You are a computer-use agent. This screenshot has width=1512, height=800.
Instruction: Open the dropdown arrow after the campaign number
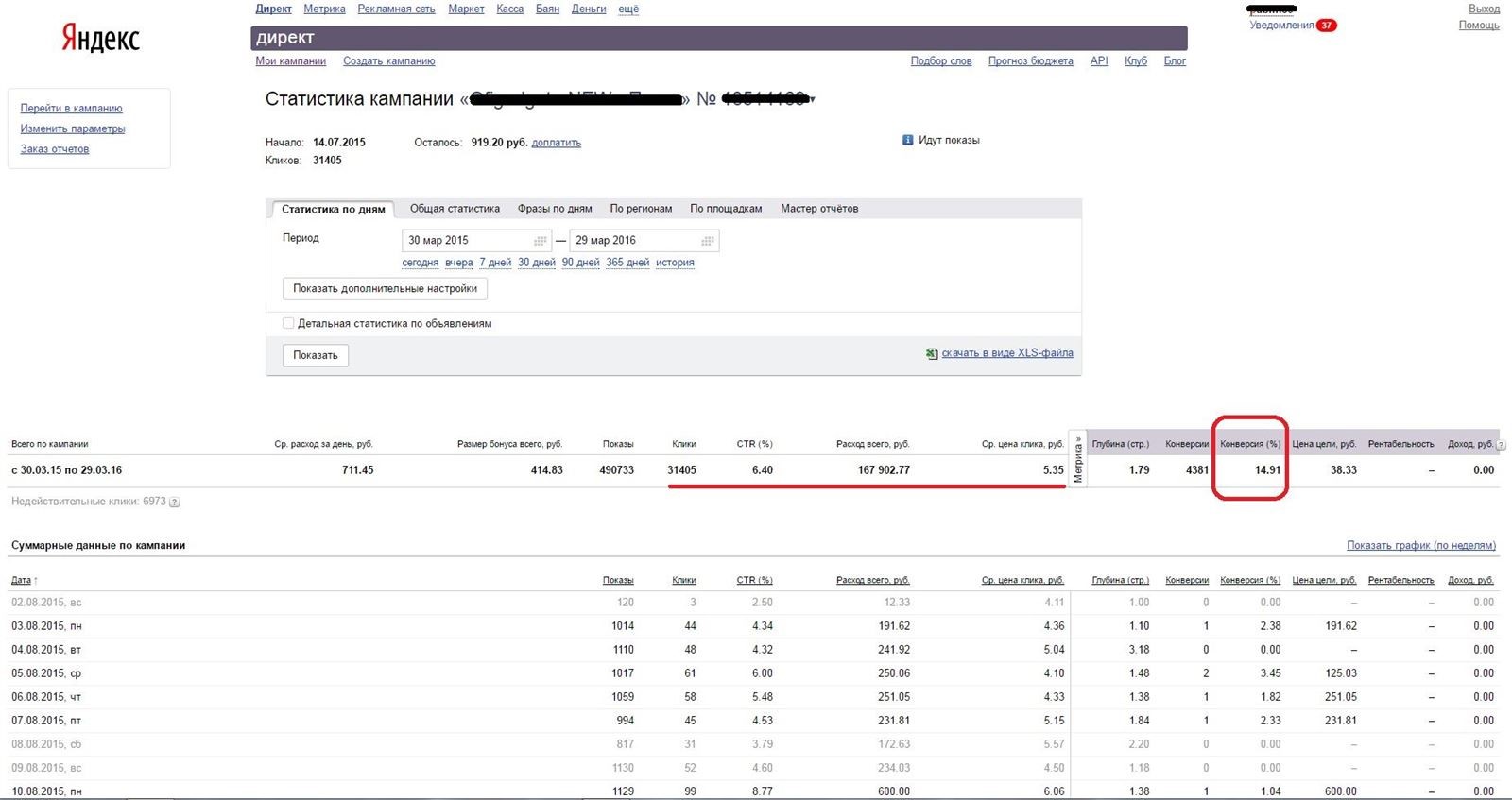click(x=812, y=99)
